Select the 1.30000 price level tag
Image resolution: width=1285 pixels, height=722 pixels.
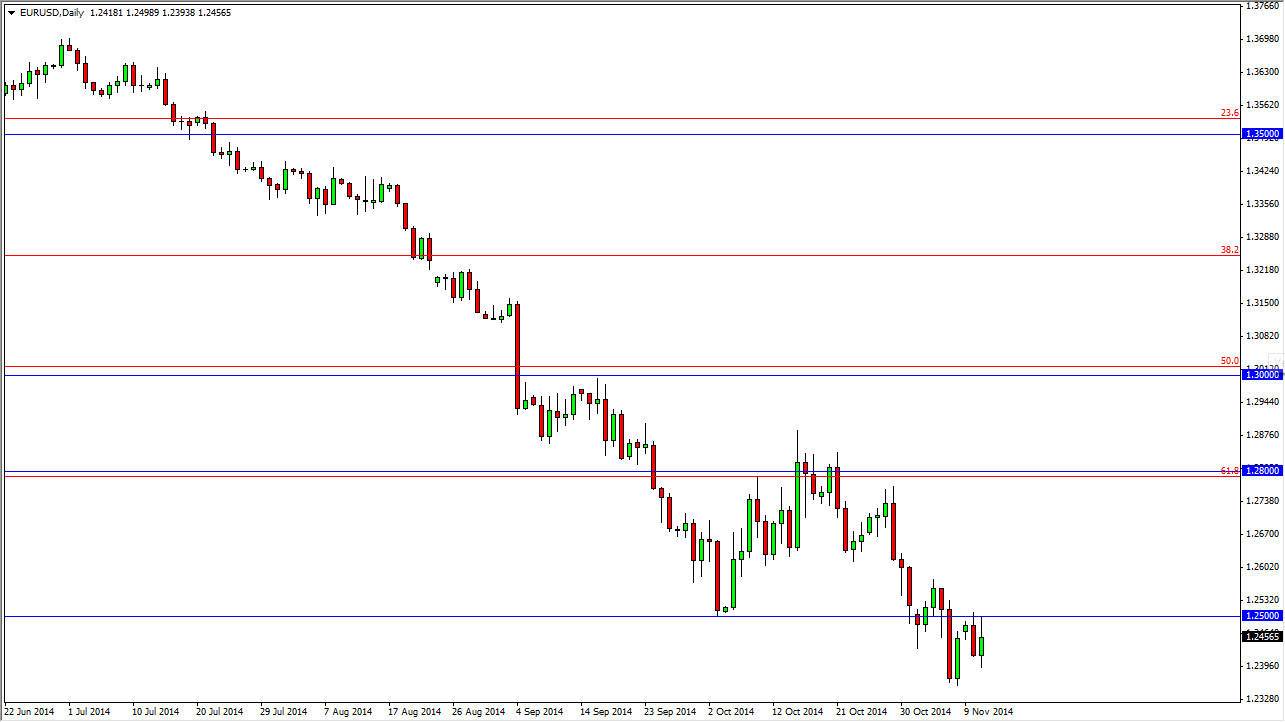(1260, 374)
